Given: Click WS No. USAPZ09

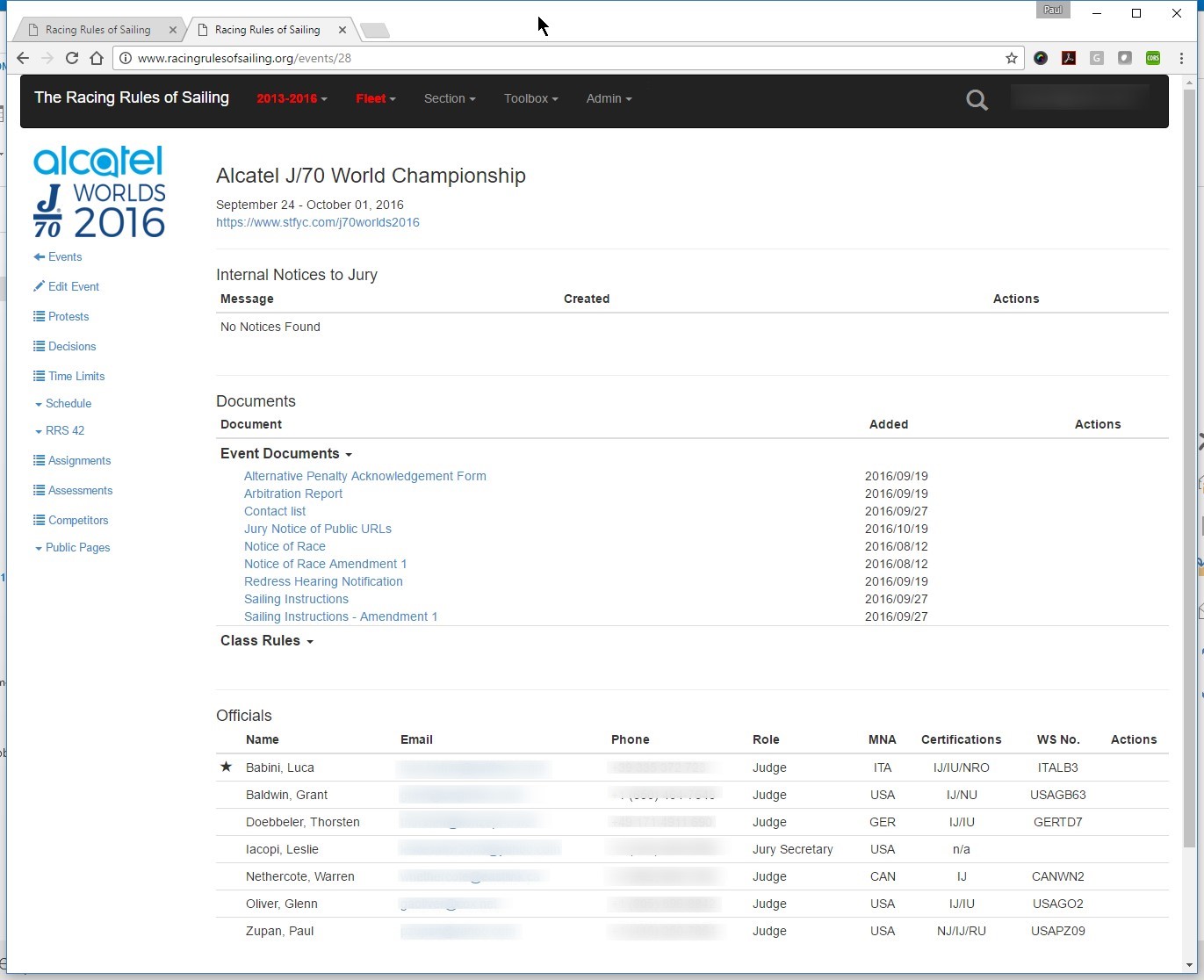Looking at the screenshot, I should (1058, 931).
